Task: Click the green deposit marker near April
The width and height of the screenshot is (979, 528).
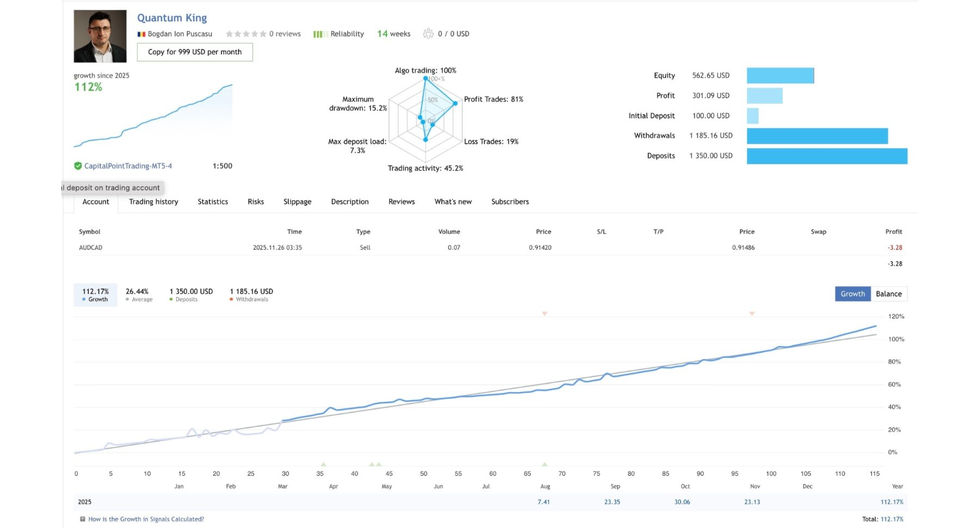Action: point(322,464)
